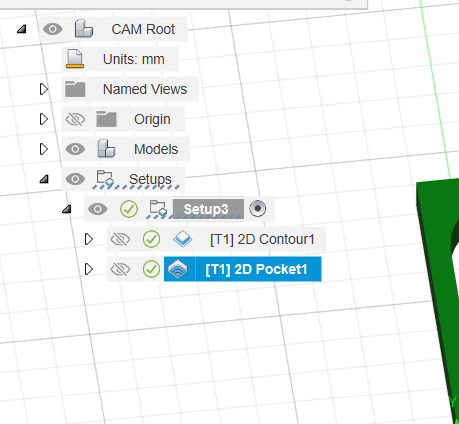Click the Units ruler document icon
459x424 pixels.
pos(75,59)
